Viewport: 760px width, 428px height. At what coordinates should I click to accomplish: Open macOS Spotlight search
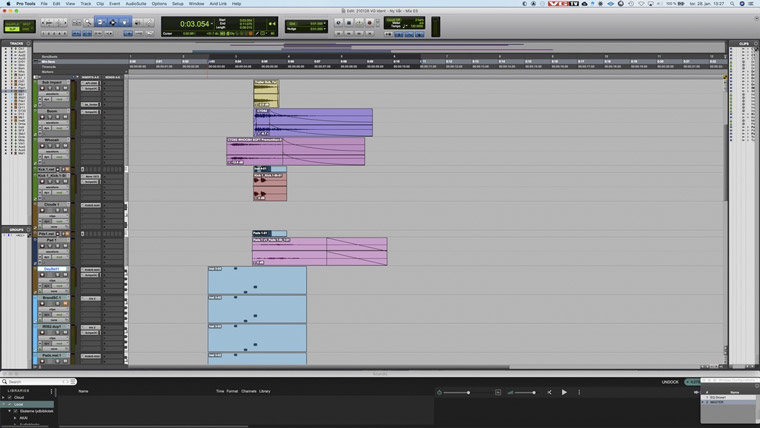coord(732,3)
